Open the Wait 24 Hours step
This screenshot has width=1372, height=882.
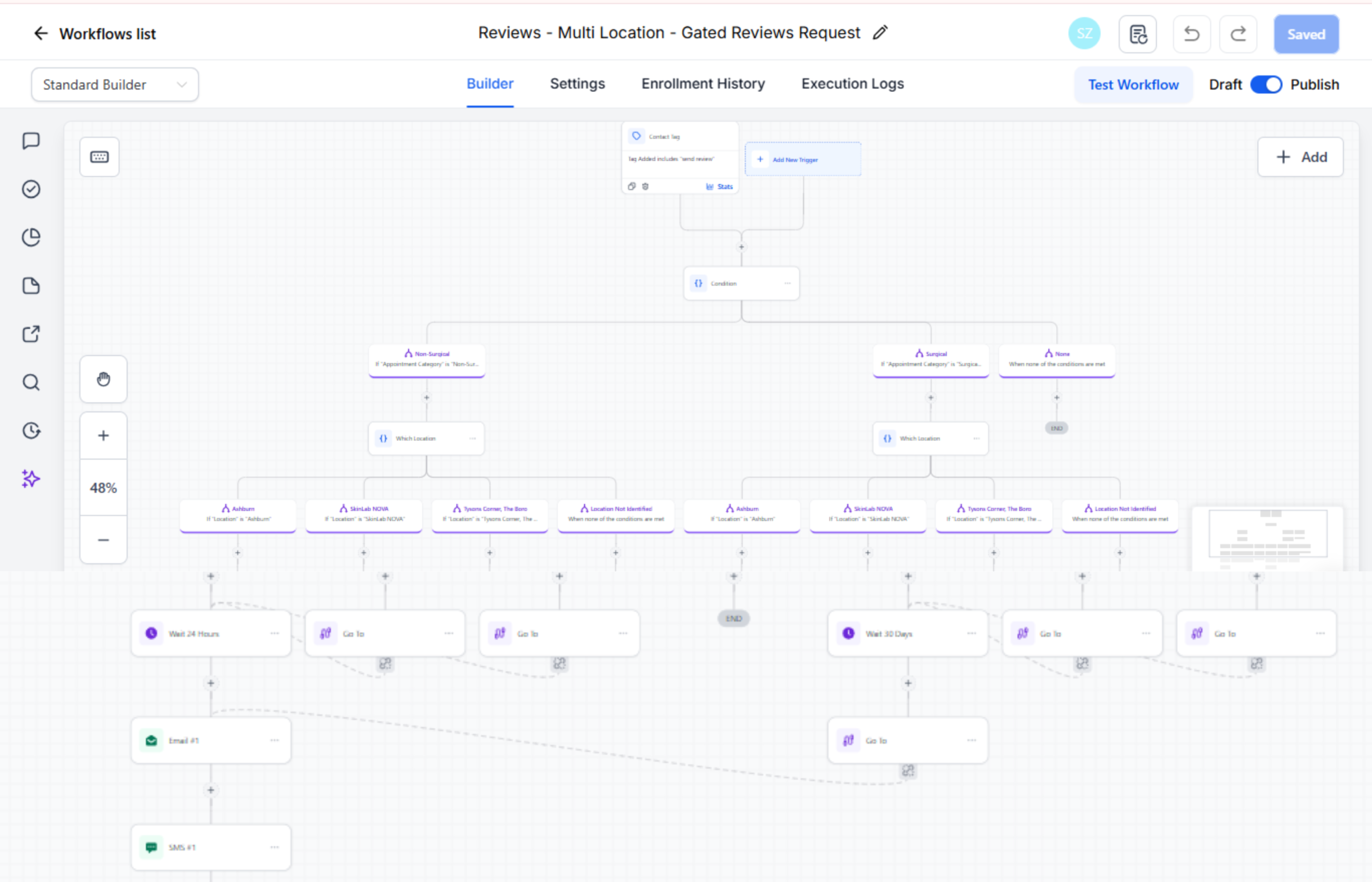coord(211,633)
